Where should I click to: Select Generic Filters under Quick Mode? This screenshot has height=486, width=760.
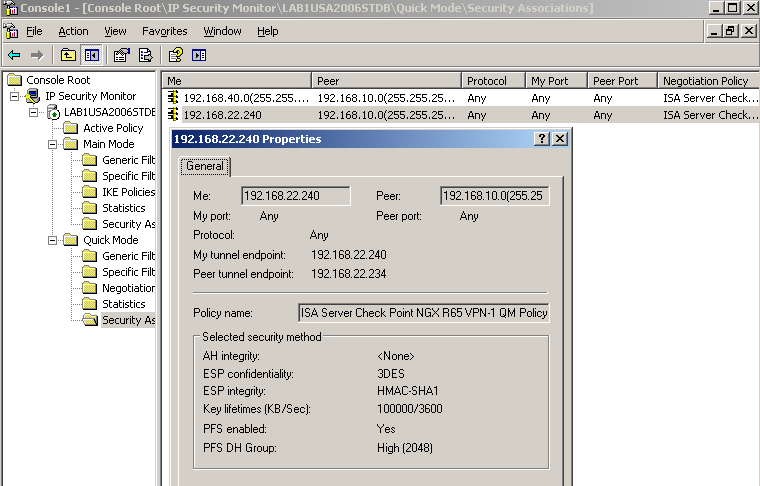point(128,256)
